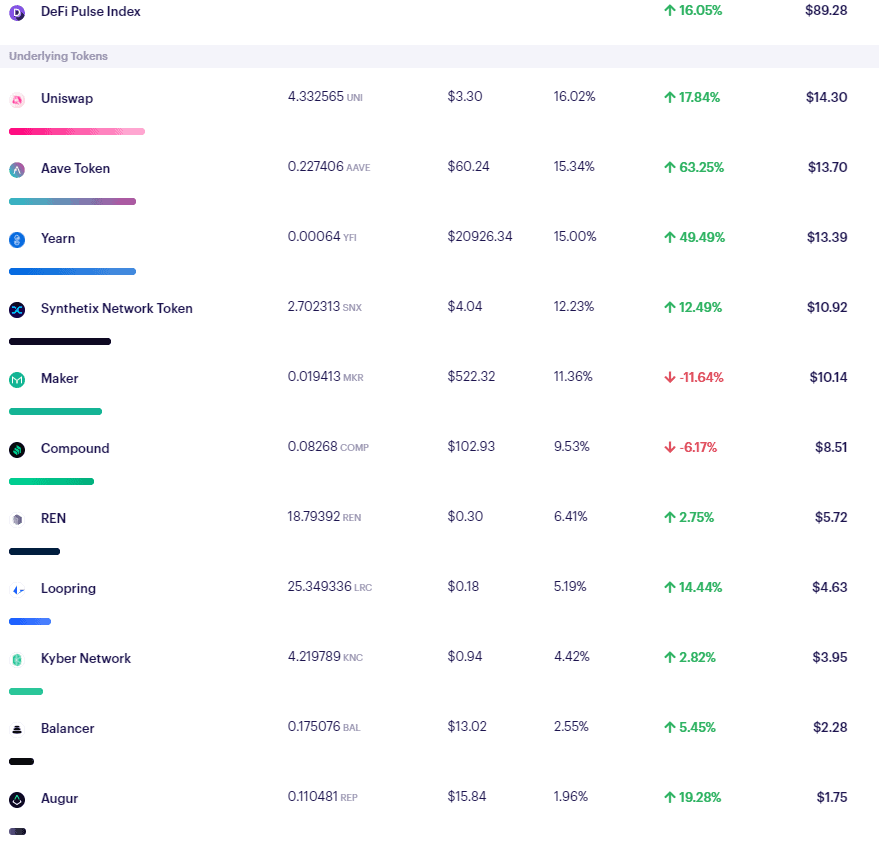The image size is (879, 841).
Task: Click the REN quantity 18.79392 REN
Action: (324, 516)
